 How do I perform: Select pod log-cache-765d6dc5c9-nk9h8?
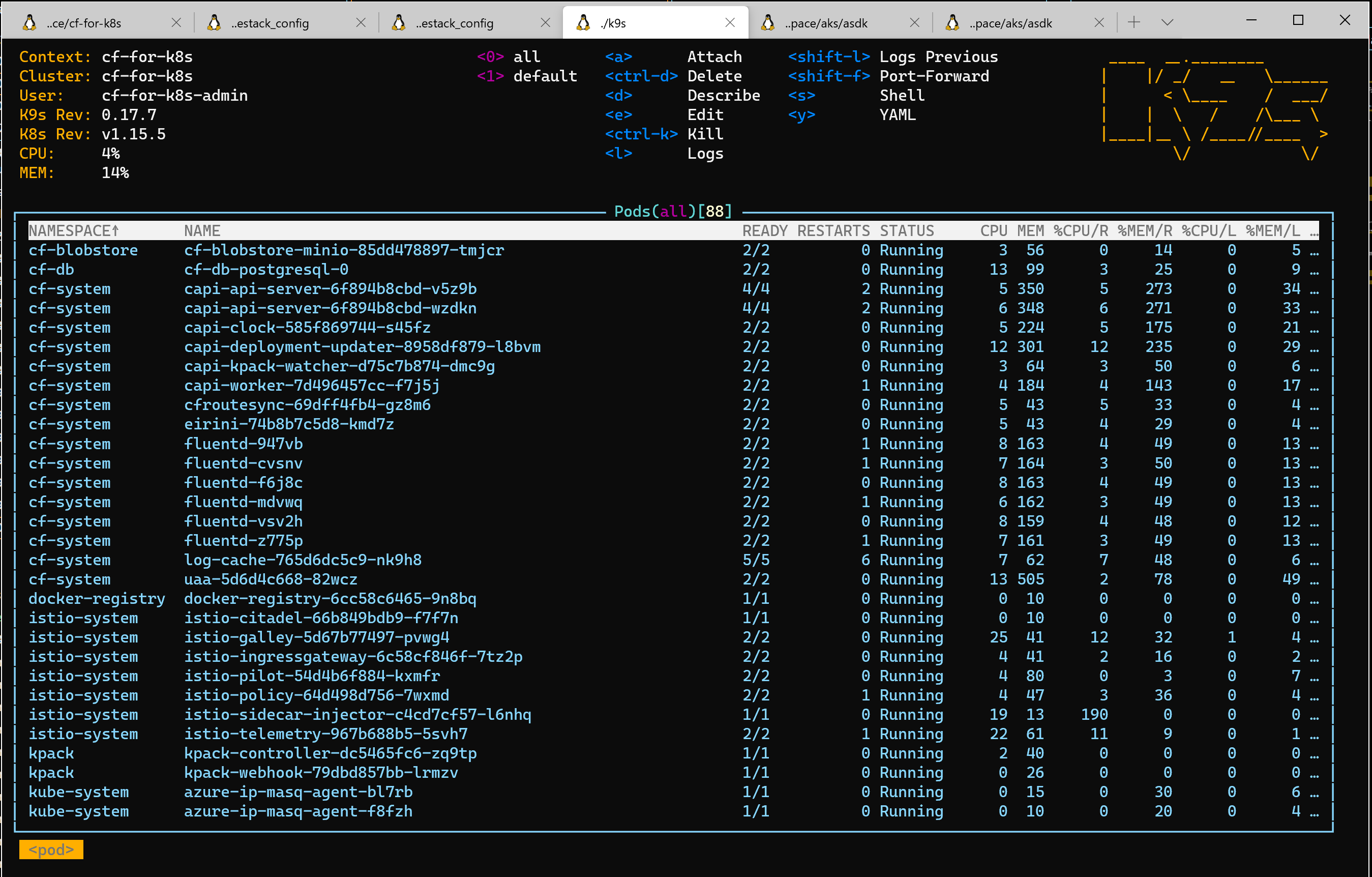pyautogui.click(x=673, y=560)
